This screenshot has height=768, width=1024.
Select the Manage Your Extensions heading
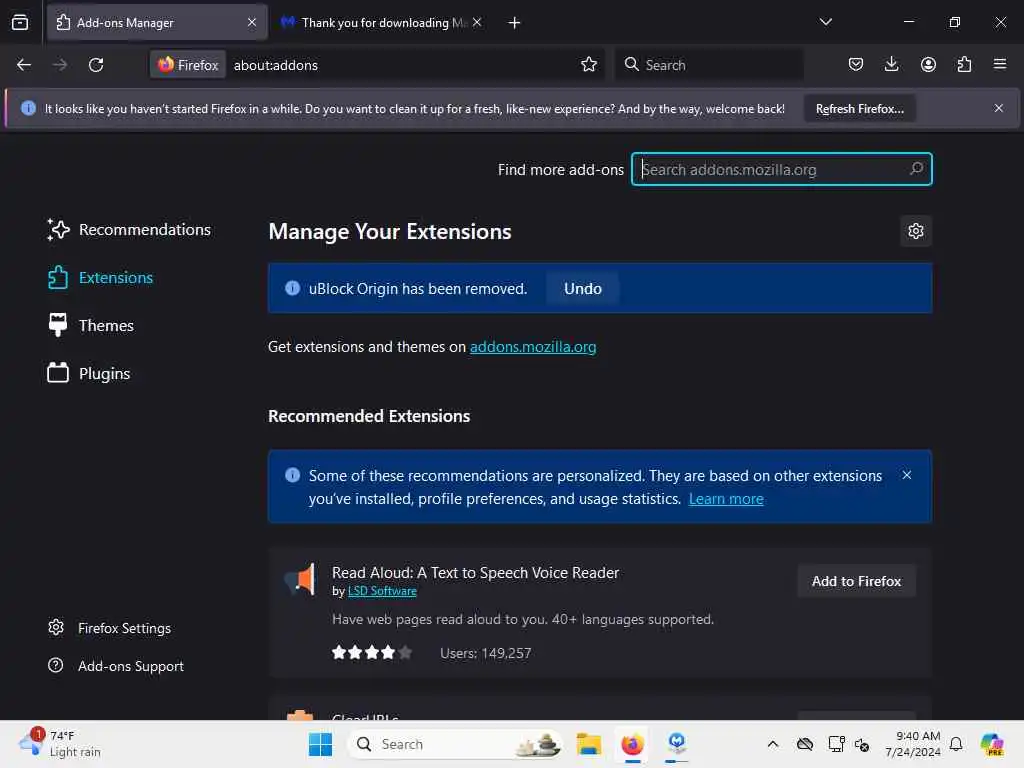pyautogui.click(x=390, y=232)
